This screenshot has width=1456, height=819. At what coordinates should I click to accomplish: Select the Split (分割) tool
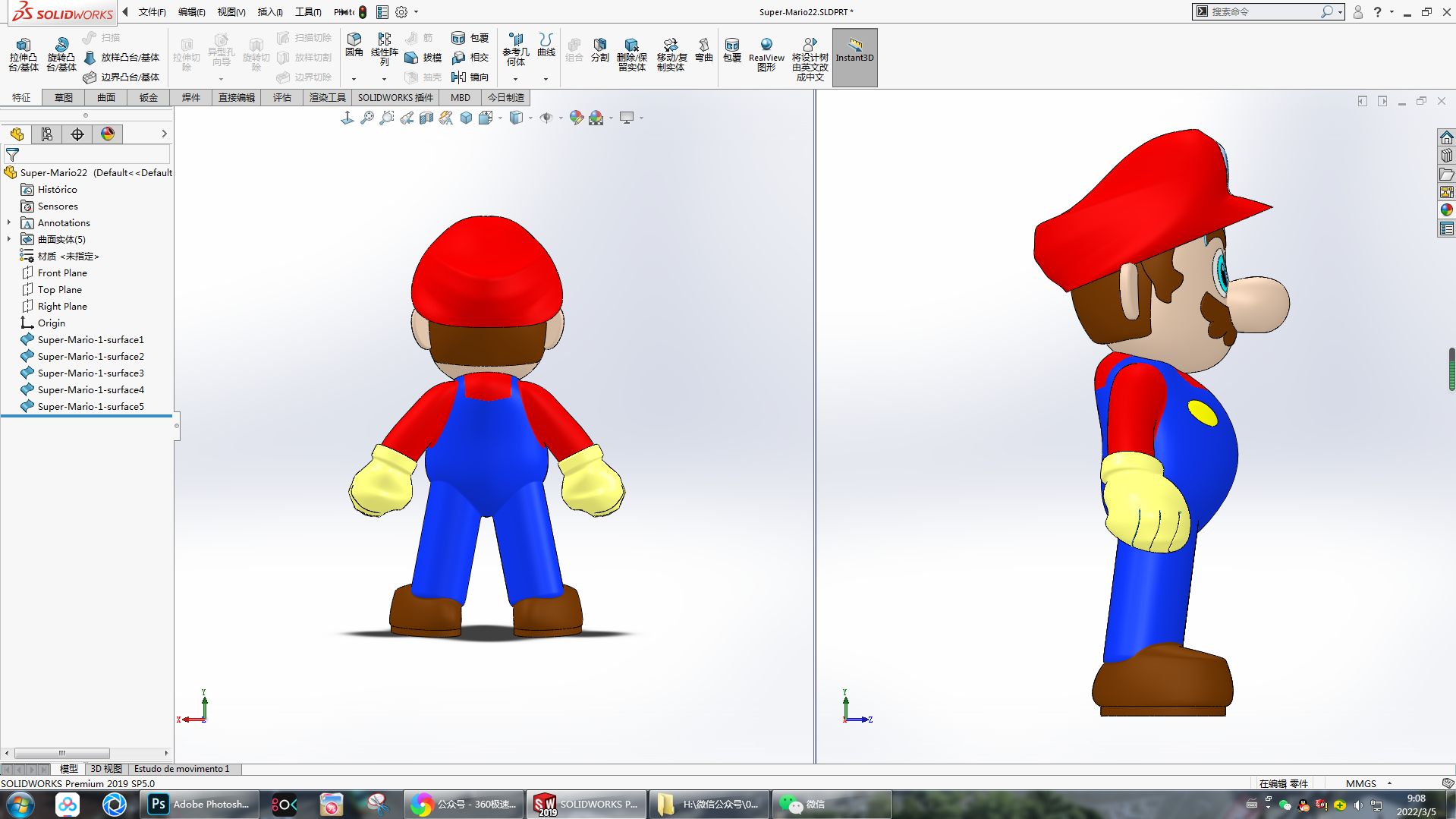[600, 50]
